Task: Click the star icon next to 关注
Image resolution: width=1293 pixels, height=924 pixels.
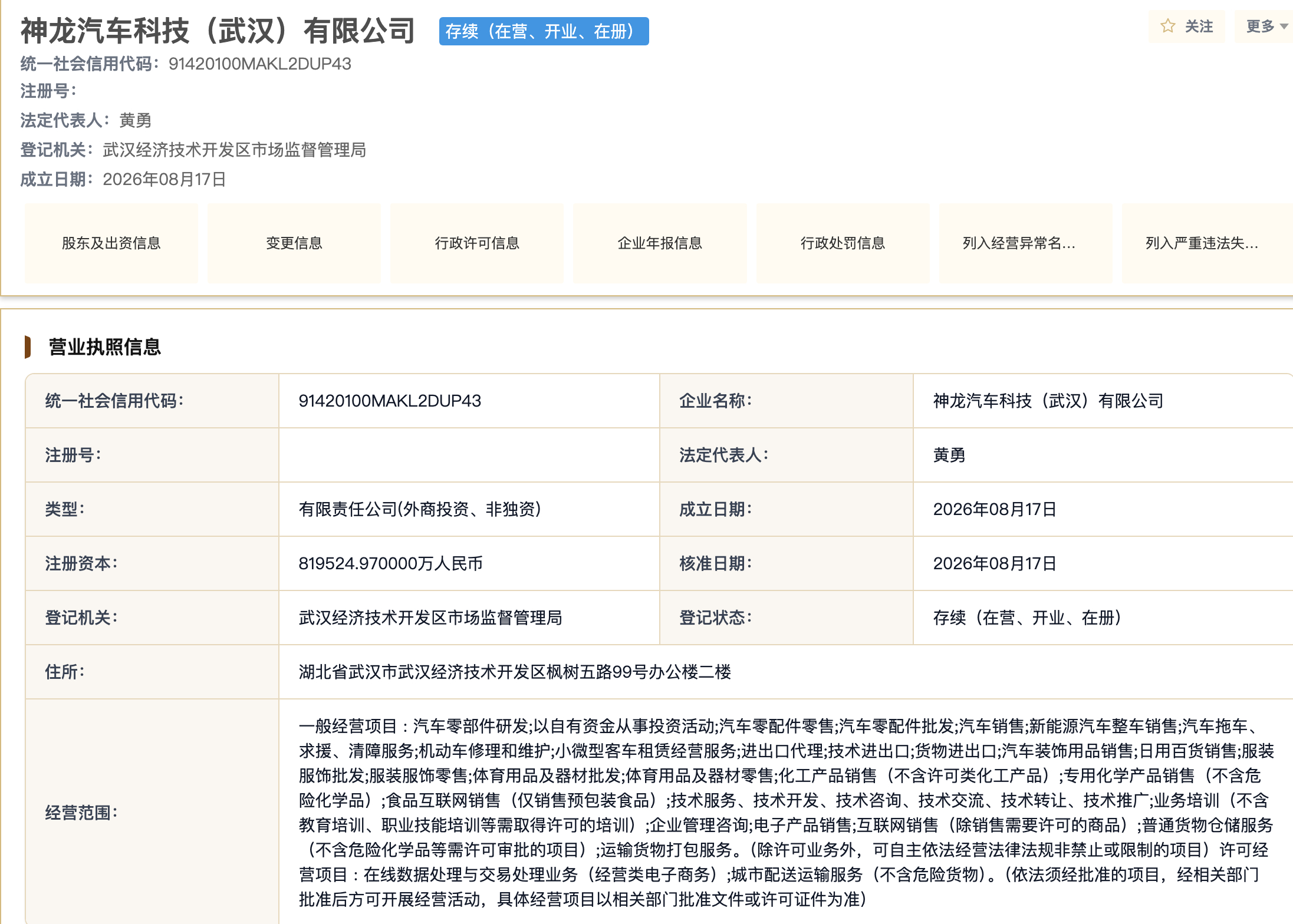Action: pyautogui.click(x=1167, y=26)
